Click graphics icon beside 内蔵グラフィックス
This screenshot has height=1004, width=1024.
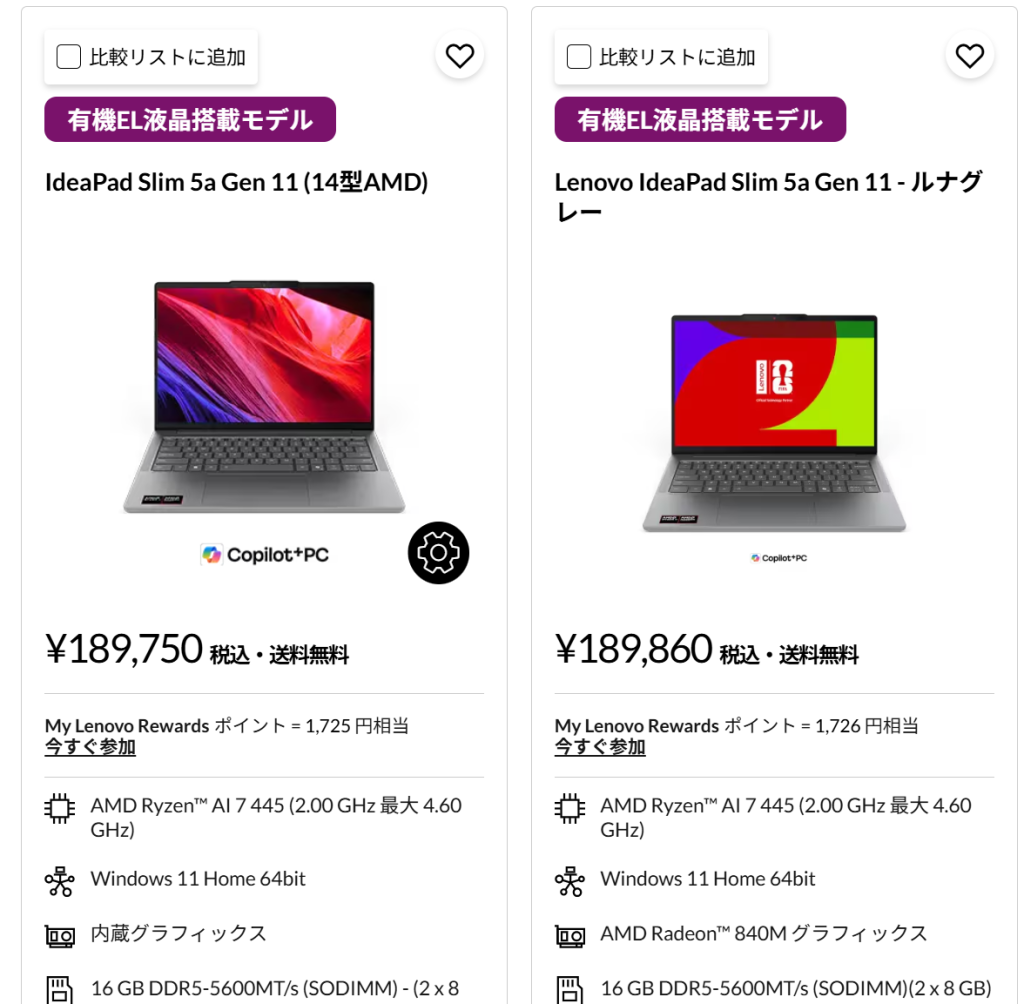click(59, 936)
